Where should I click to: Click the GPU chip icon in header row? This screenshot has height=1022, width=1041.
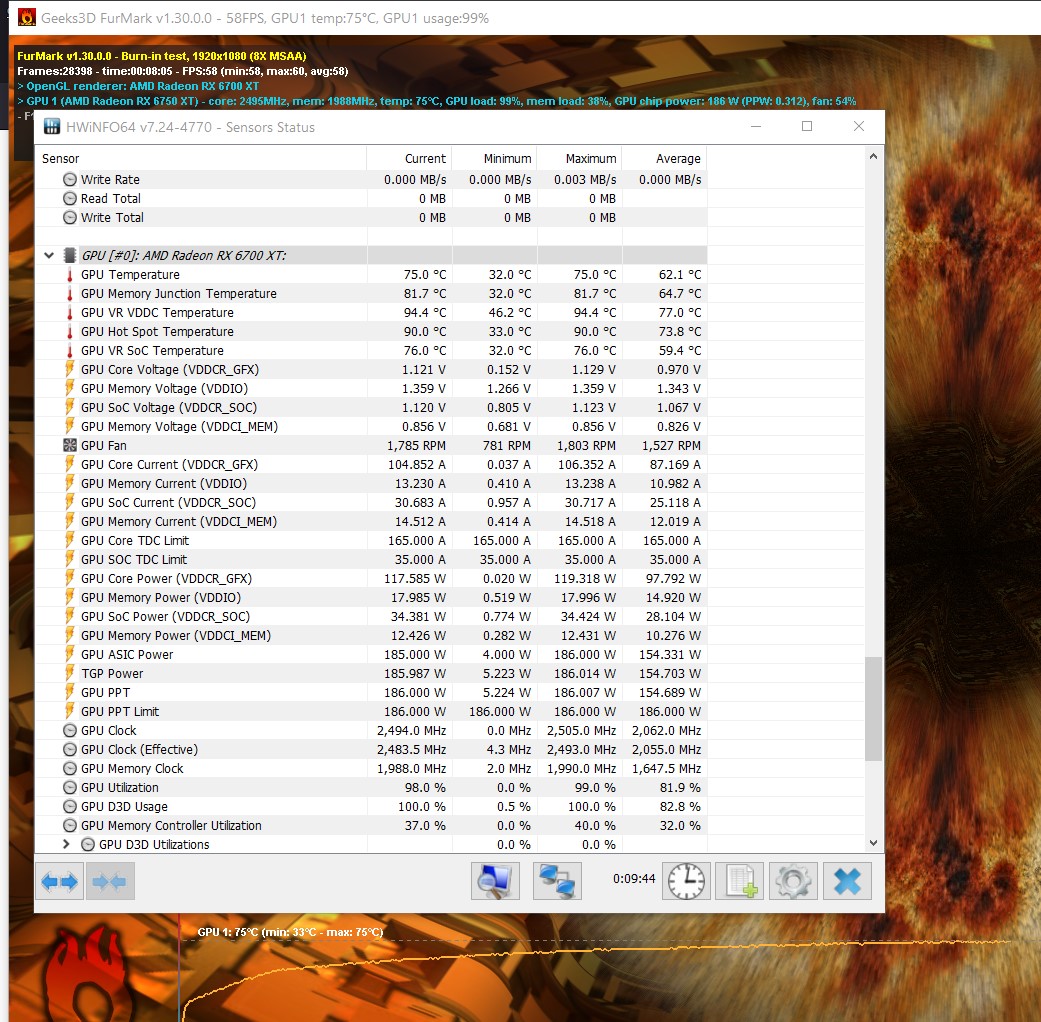pos(70,255)
